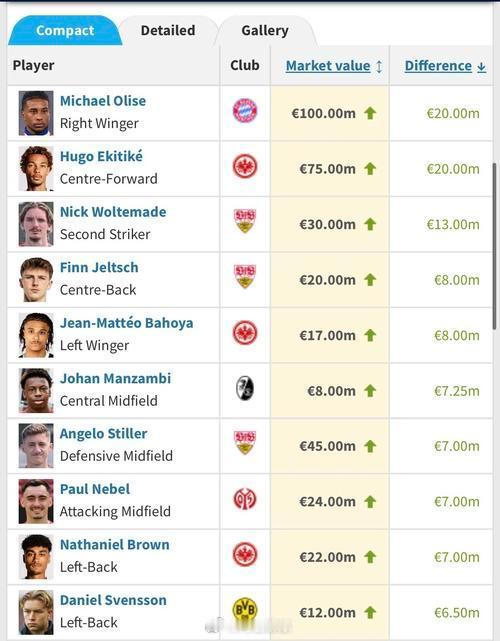The height and width of the screenshot is (641, 500).
Task: Select the Compact tab
Action: [65, 30]
